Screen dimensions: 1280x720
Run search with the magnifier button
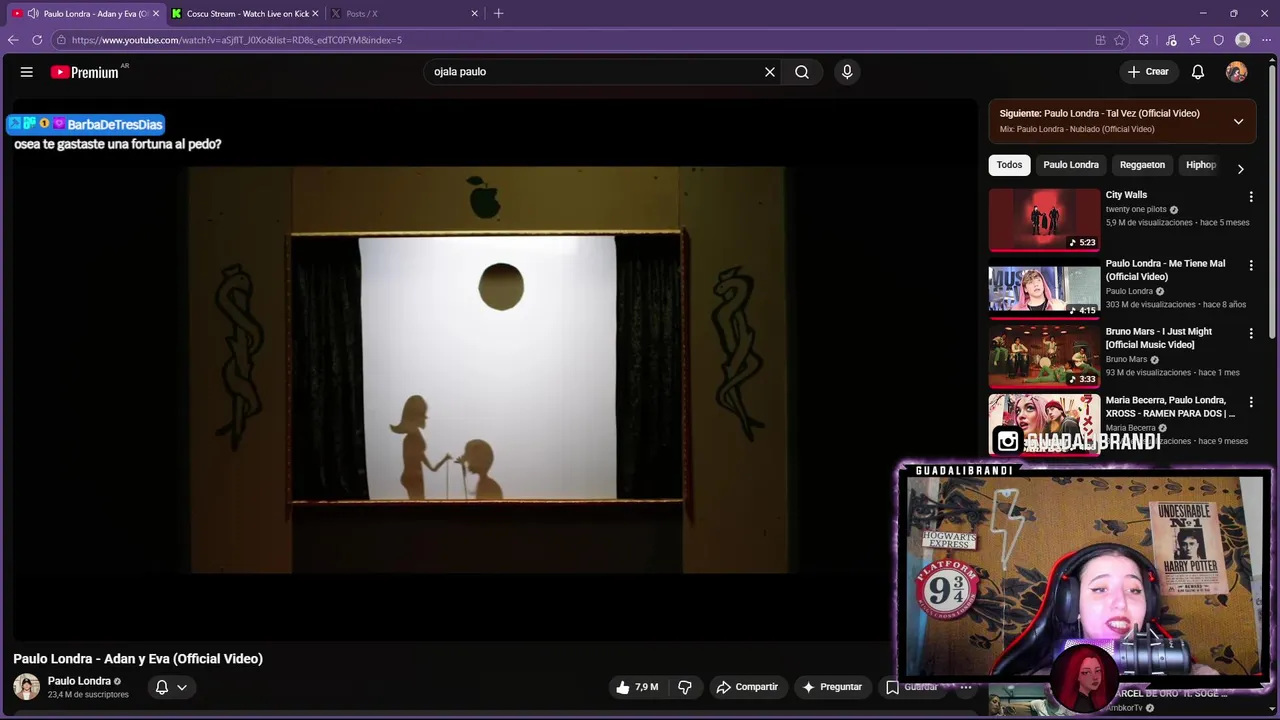[802, 72]
